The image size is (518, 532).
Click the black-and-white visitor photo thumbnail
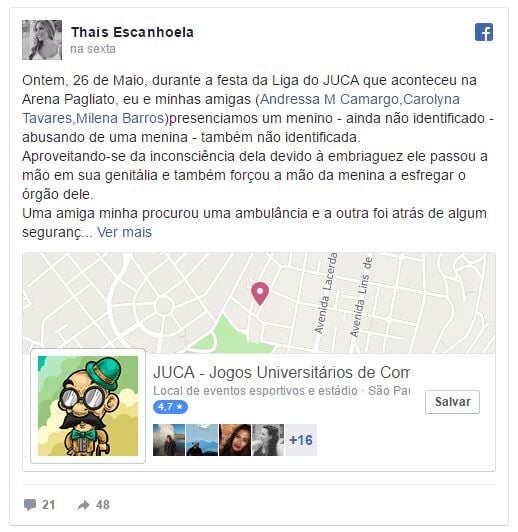coord(268,440)
